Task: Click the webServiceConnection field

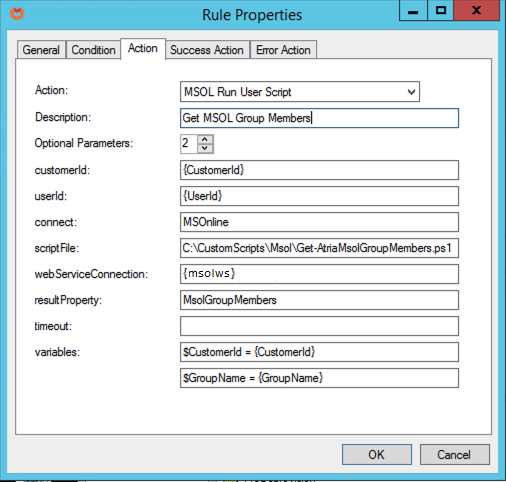Action: click(319, 274)
